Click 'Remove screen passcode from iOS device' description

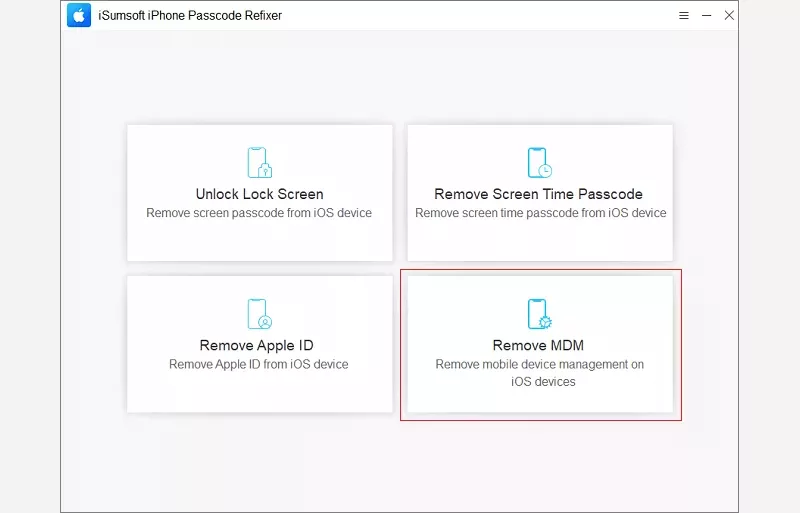pyautogui.click(x=259, y=213)
